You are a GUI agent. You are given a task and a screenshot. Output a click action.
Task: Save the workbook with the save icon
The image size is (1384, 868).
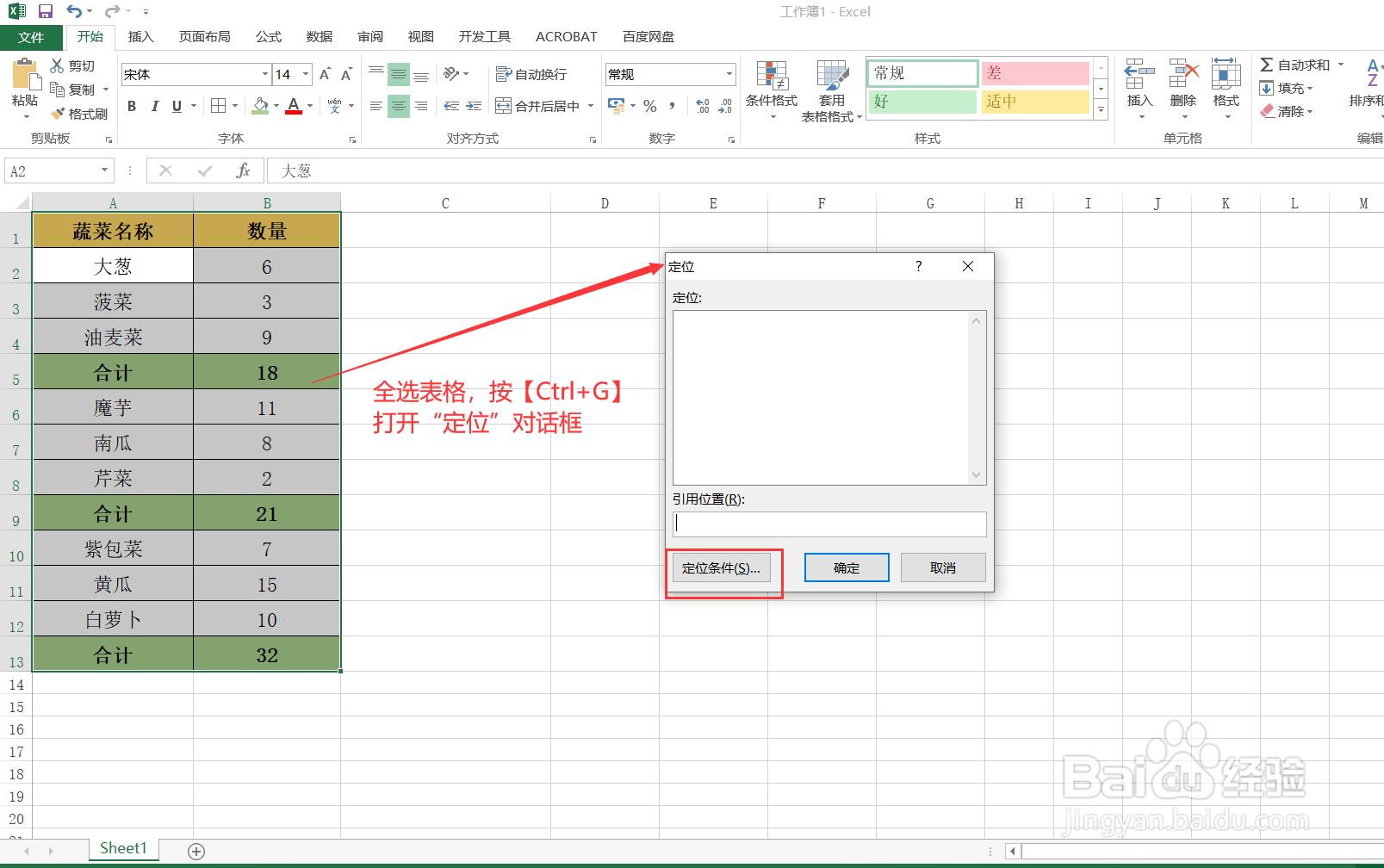(x=46, y=11)
